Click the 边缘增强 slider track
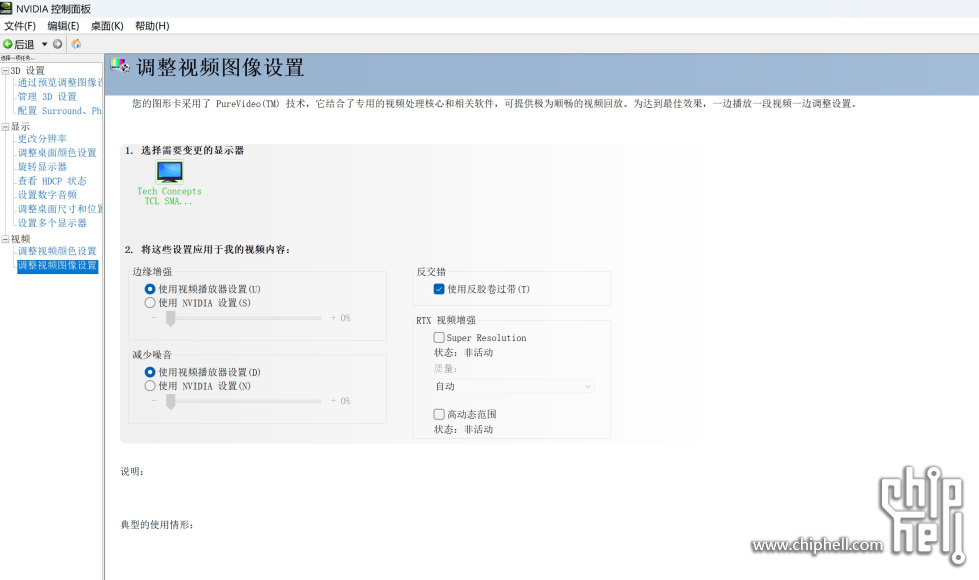This screenshot has height=580, width=979. (244, 318)
